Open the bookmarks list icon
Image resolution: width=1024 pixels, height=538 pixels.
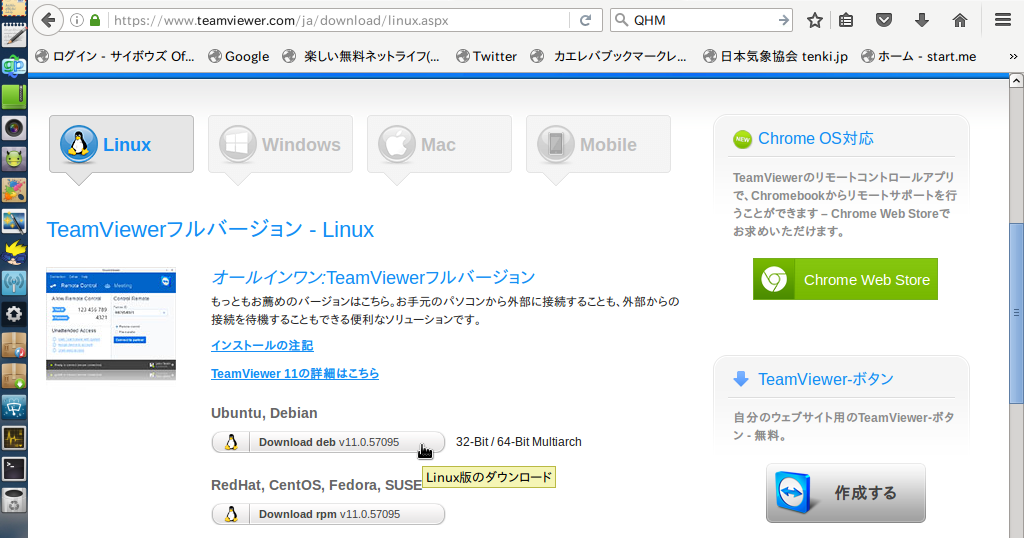[x=846, y=20]
